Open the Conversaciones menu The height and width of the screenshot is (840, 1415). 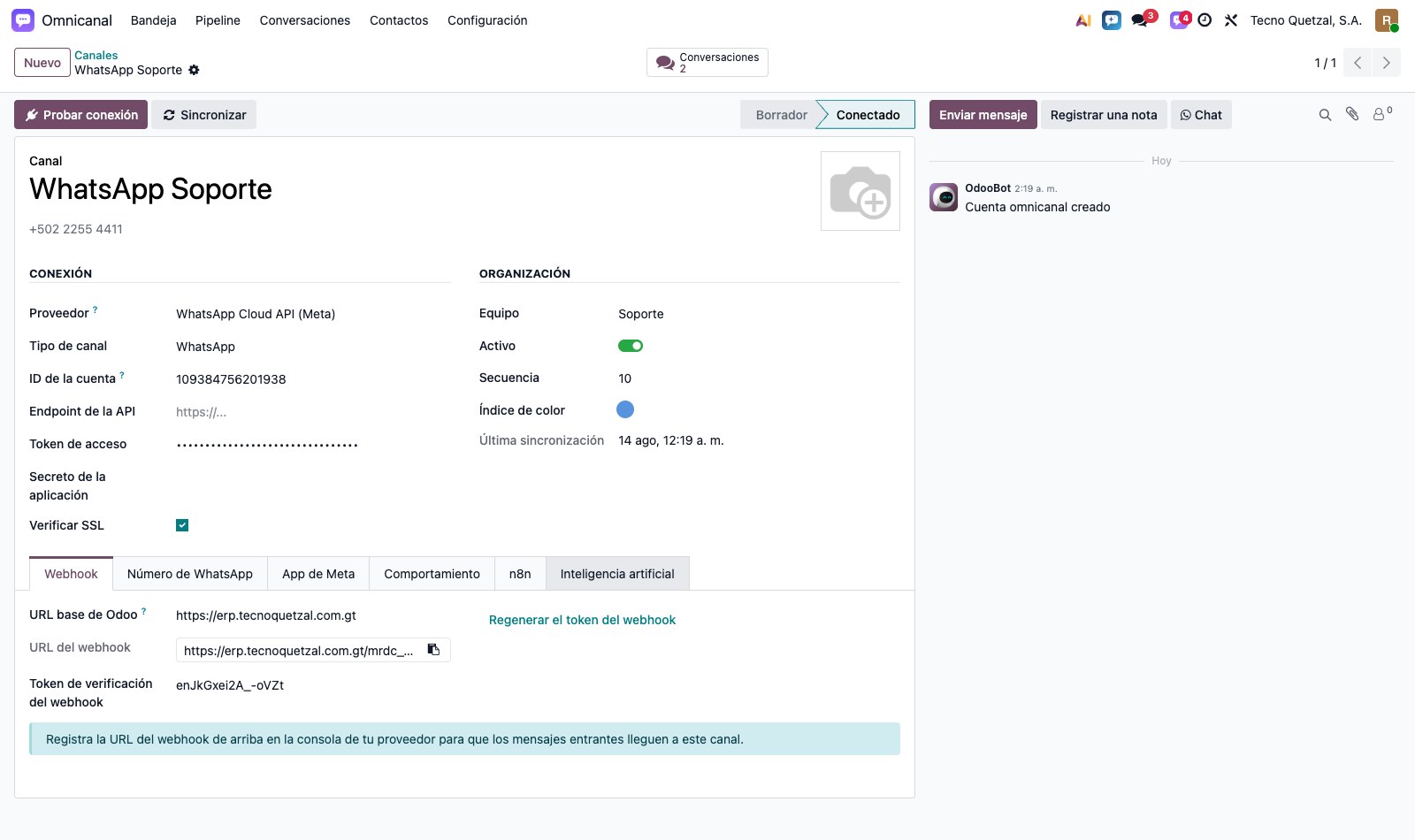tap(305, 20)
